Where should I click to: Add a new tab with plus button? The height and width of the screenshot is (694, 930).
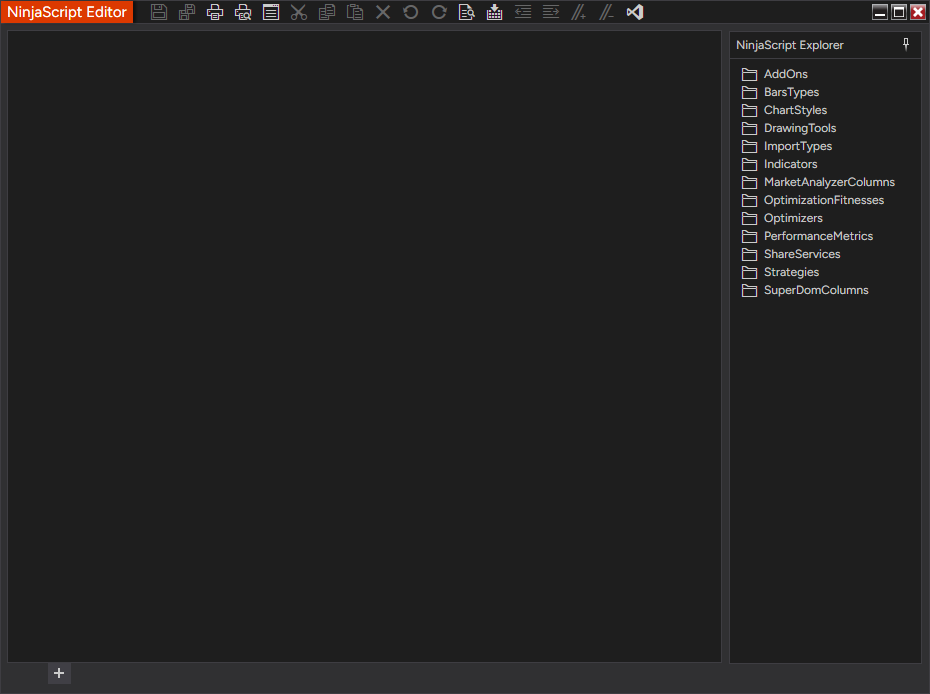(59, 673)
